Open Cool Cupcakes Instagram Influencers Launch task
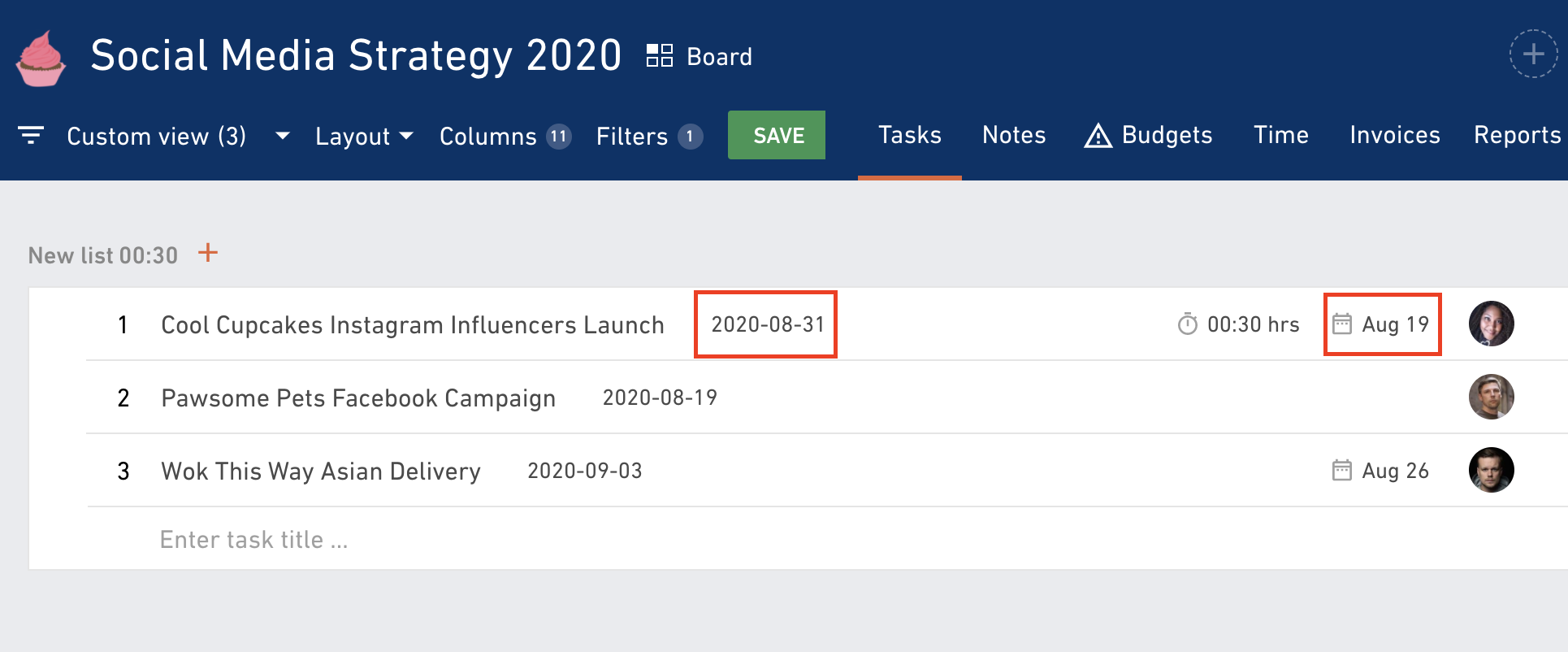The image size is (1568, 652). [x=413, y=324]
